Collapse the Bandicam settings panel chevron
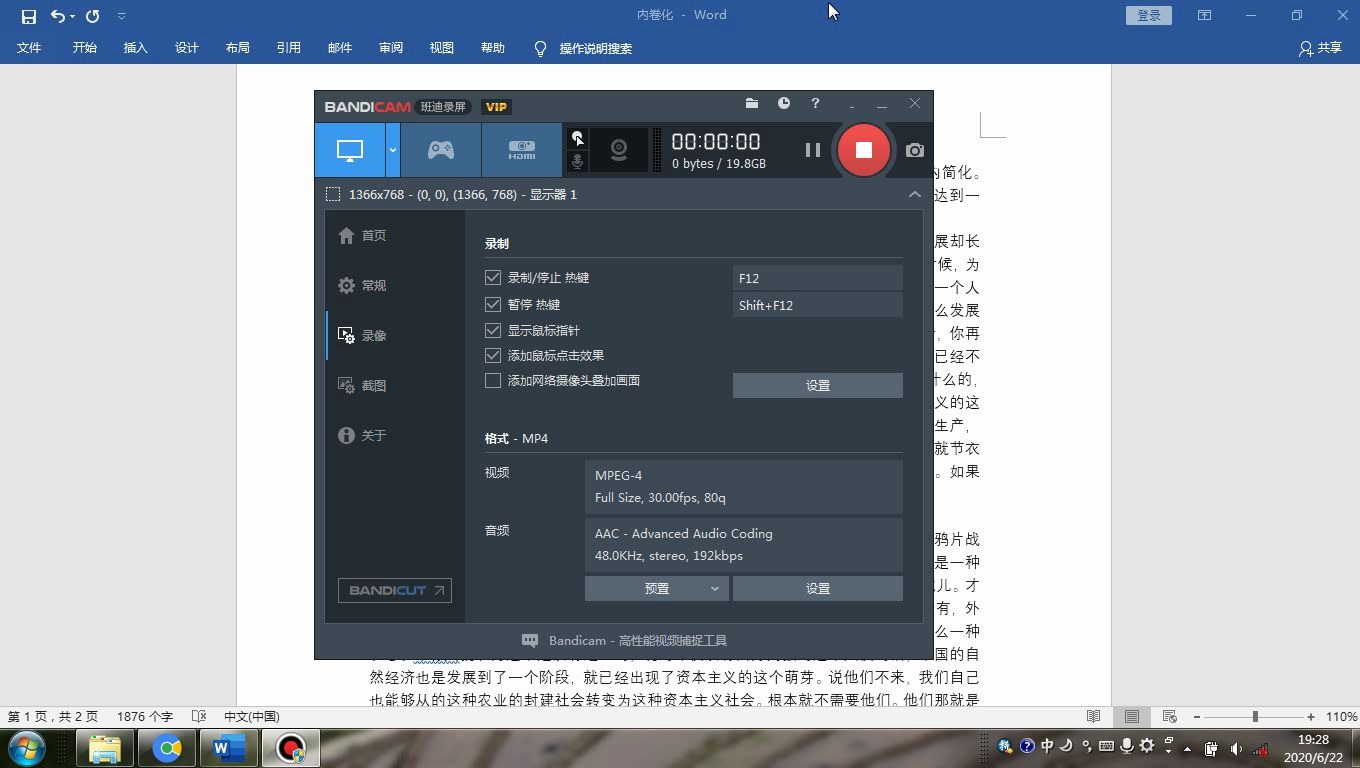 pos(915,194)
